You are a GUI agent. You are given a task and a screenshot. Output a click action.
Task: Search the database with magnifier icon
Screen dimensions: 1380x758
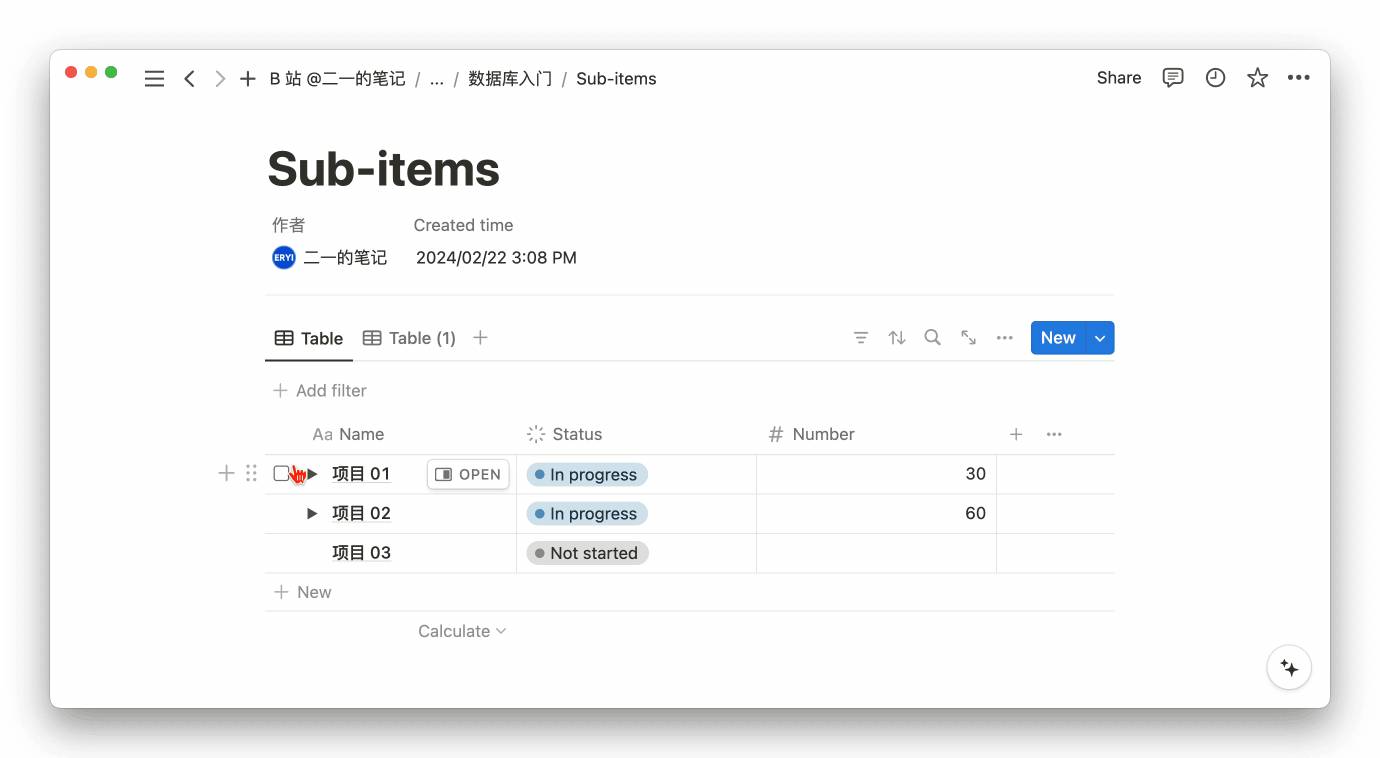[x=932, y=338]
